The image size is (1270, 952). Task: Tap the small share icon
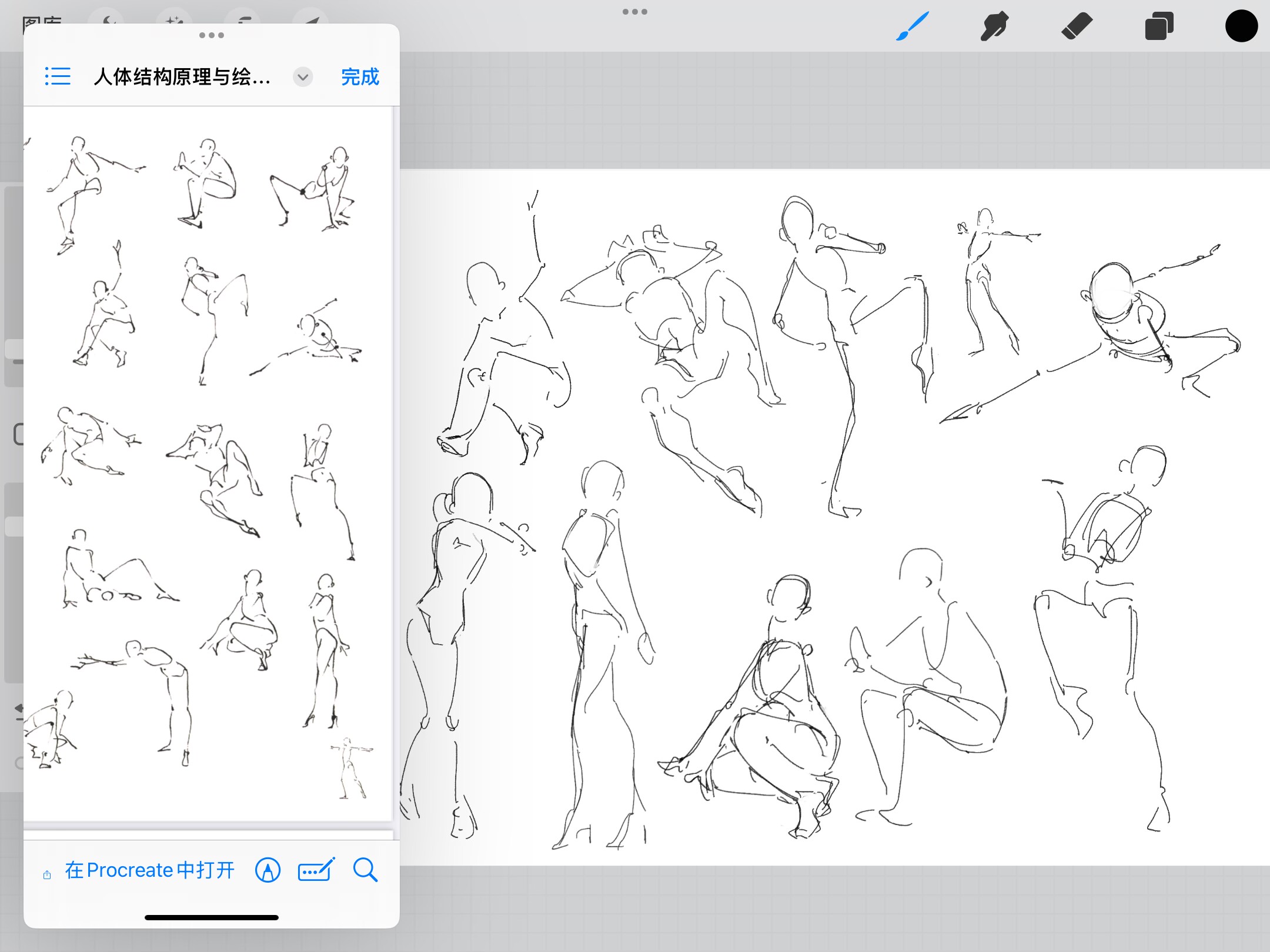[x=47, y=875]
